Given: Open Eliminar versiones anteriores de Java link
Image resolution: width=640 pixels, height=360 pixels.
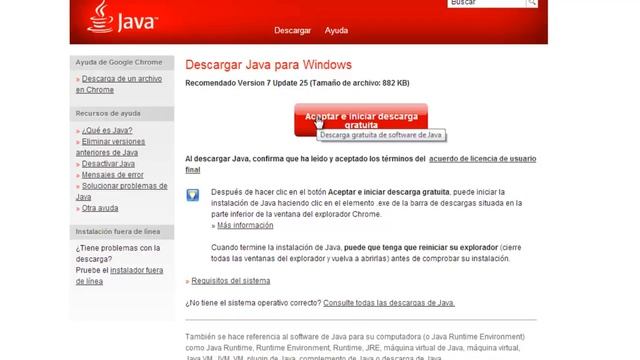Looking at the screenshot, I should (110, 147).
